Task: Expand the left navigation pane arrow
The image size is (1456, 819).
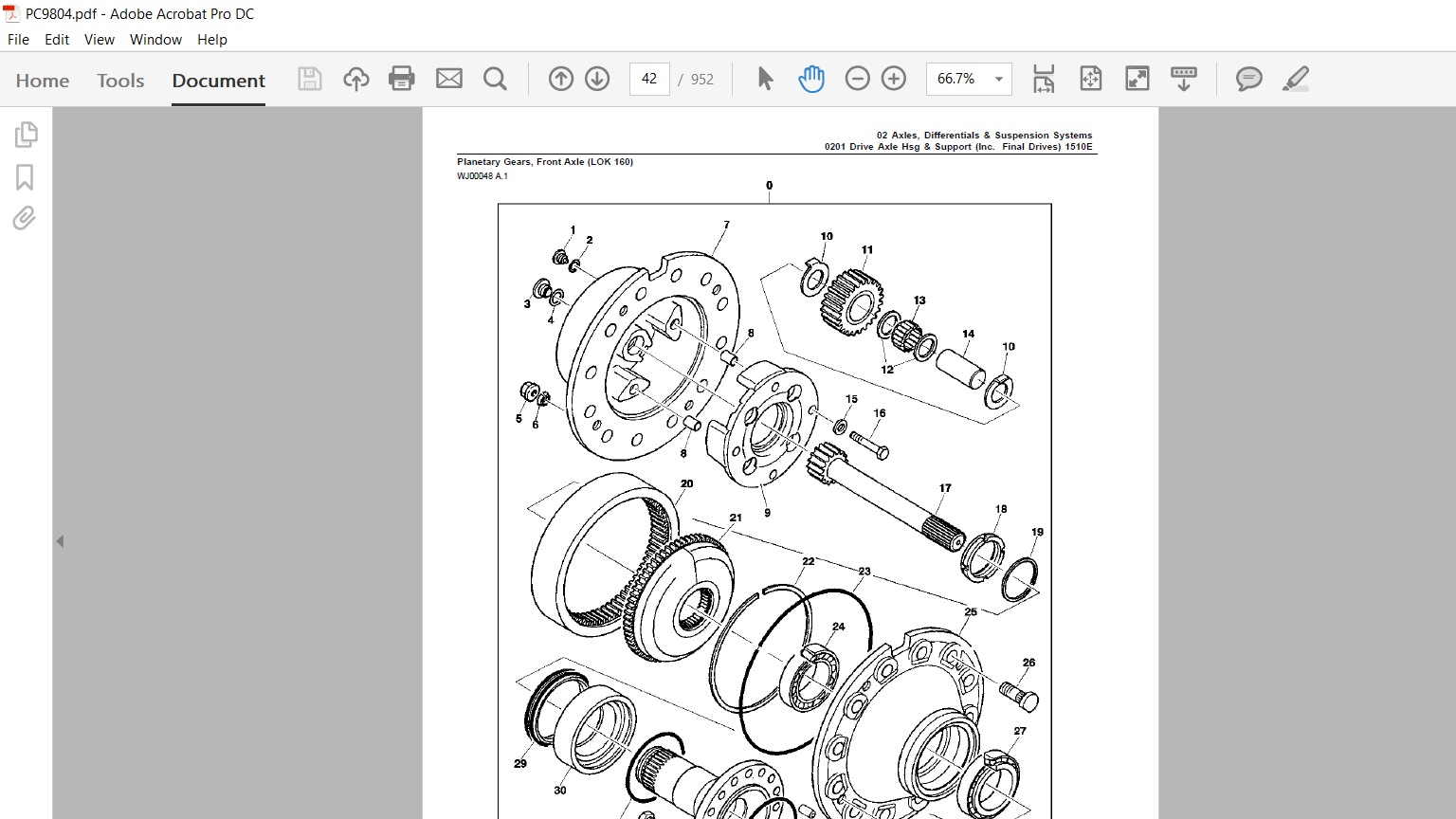Action: (60, 541)
